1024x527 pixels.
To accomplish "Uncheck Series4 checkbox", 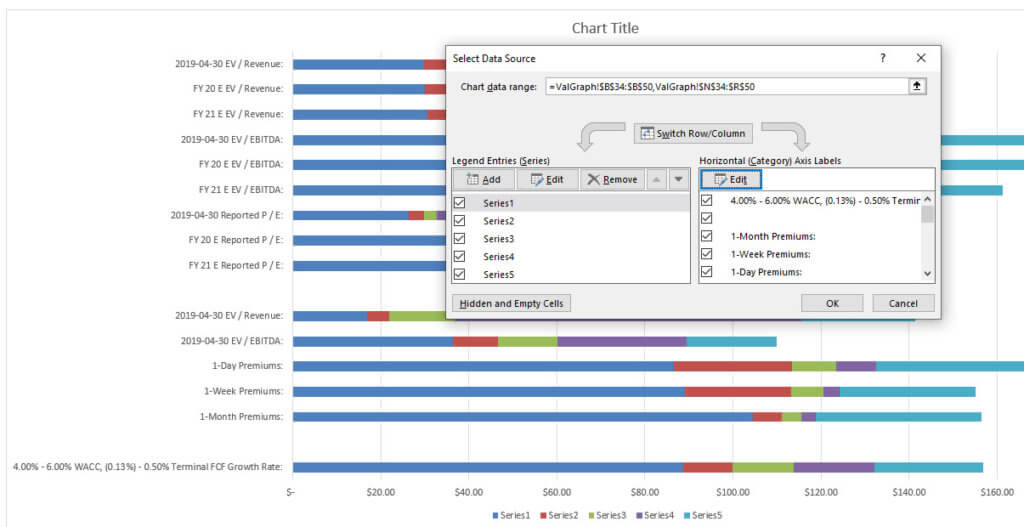I will point(459,257).
